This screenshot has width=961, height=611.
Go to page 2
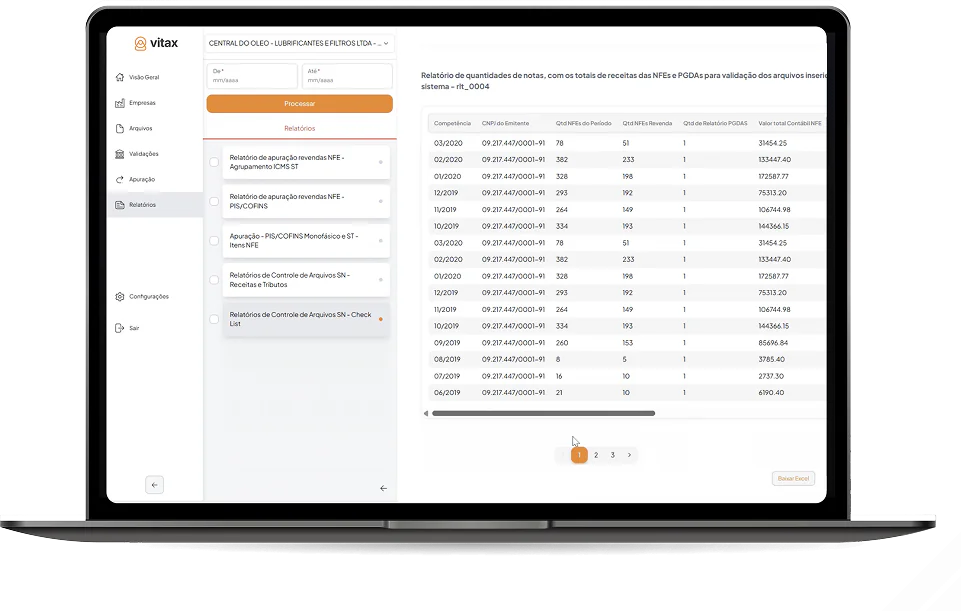(x=596, y=455)
